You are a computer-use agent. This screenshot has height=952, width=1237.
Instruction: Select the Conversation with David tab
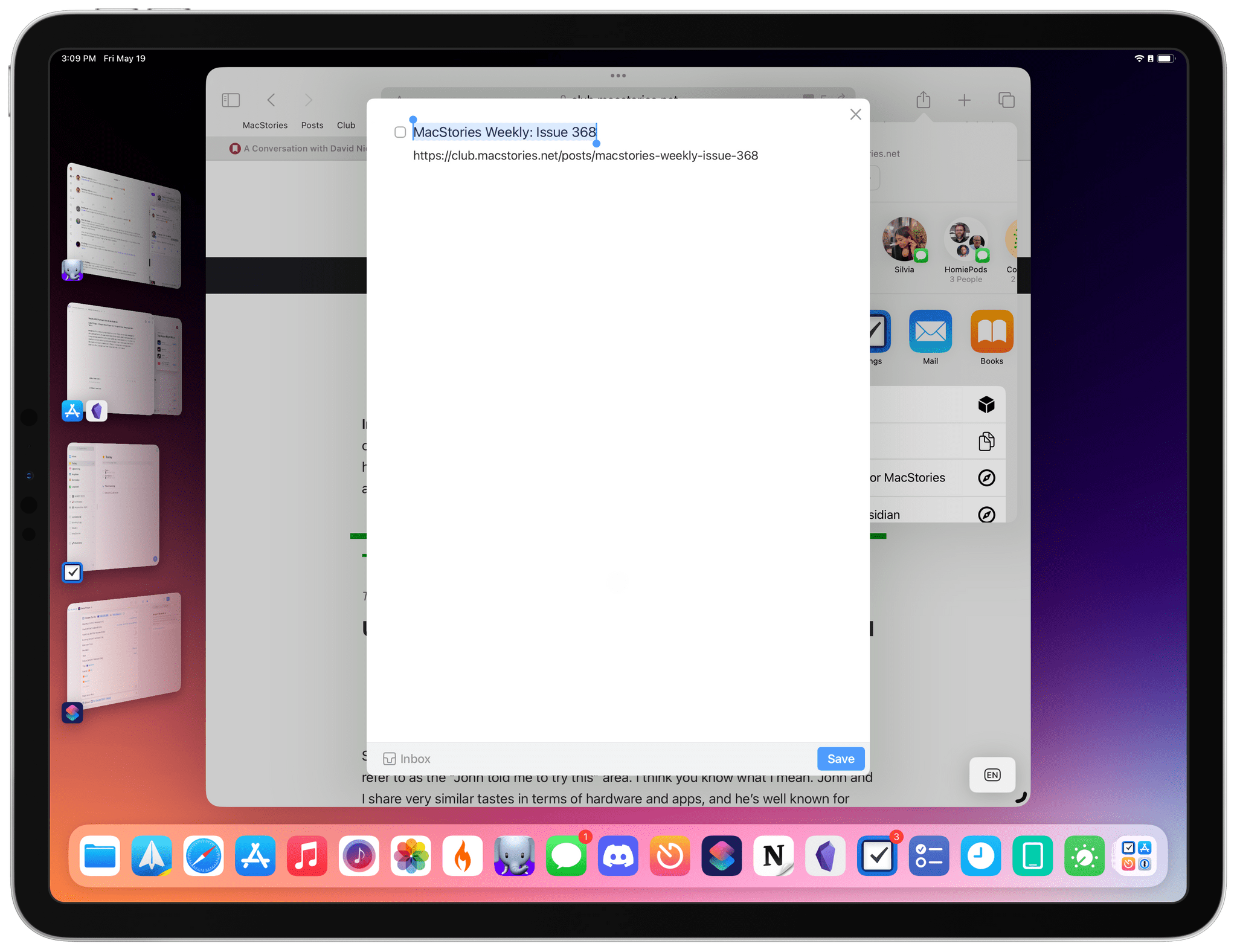(x=298, y=149)
